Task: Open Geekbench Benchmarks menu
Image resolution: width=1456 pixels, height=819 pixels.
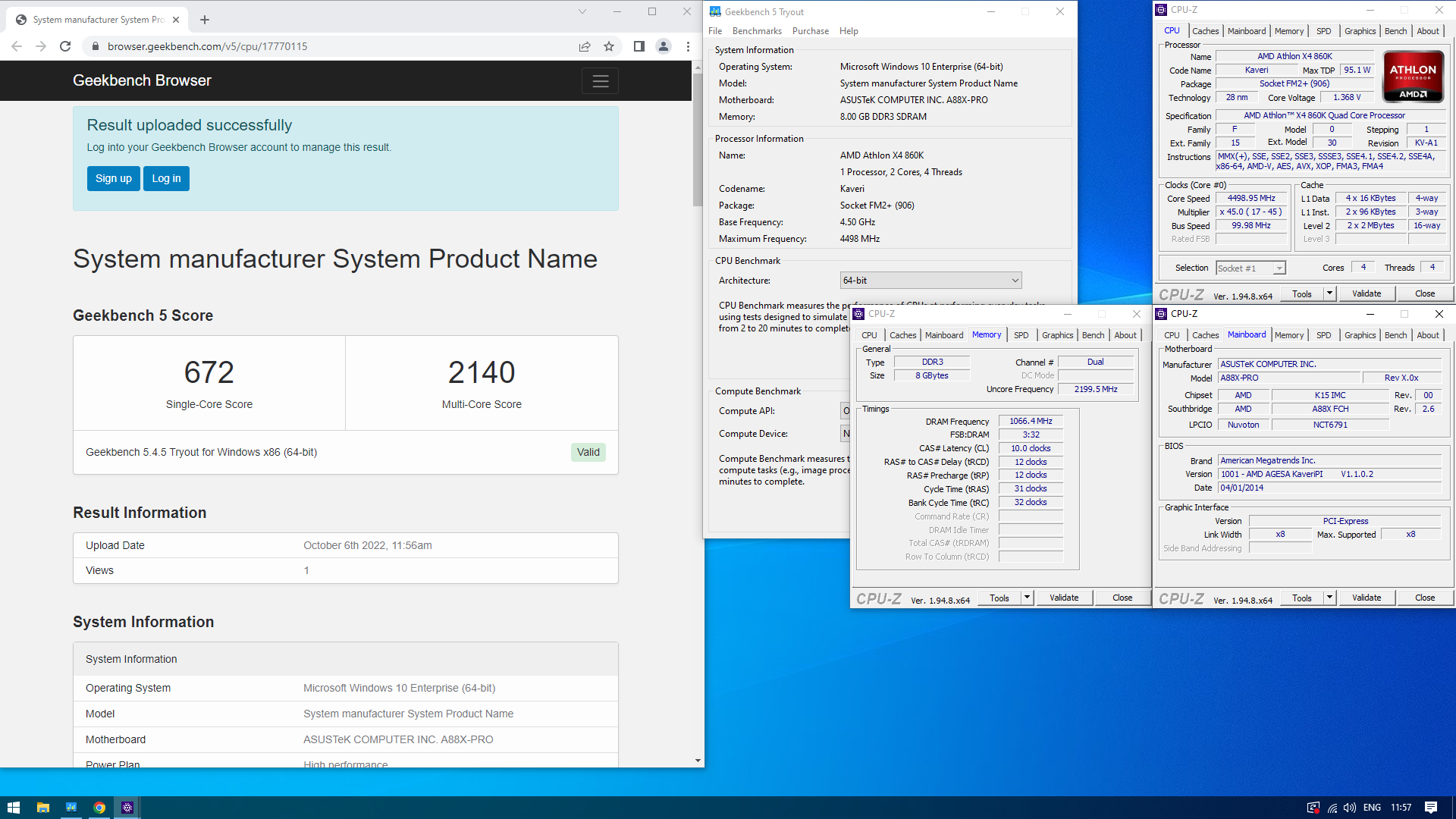Action: (x=757, y=31)
